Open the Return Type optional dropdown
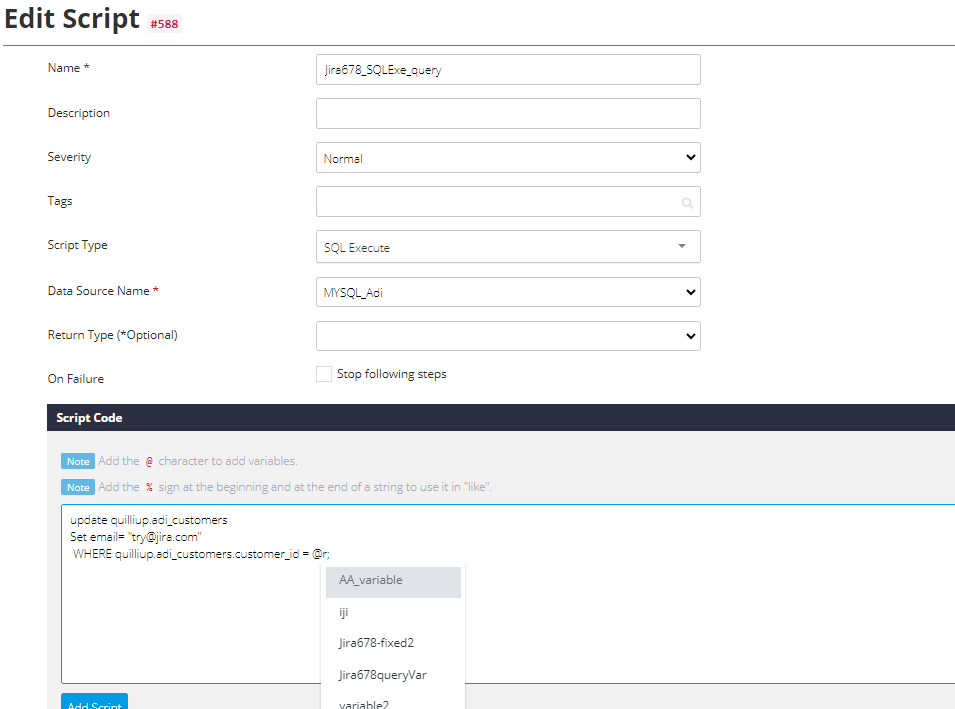The width and height of the screenshot is (955, 709). (x=508, y=336)
